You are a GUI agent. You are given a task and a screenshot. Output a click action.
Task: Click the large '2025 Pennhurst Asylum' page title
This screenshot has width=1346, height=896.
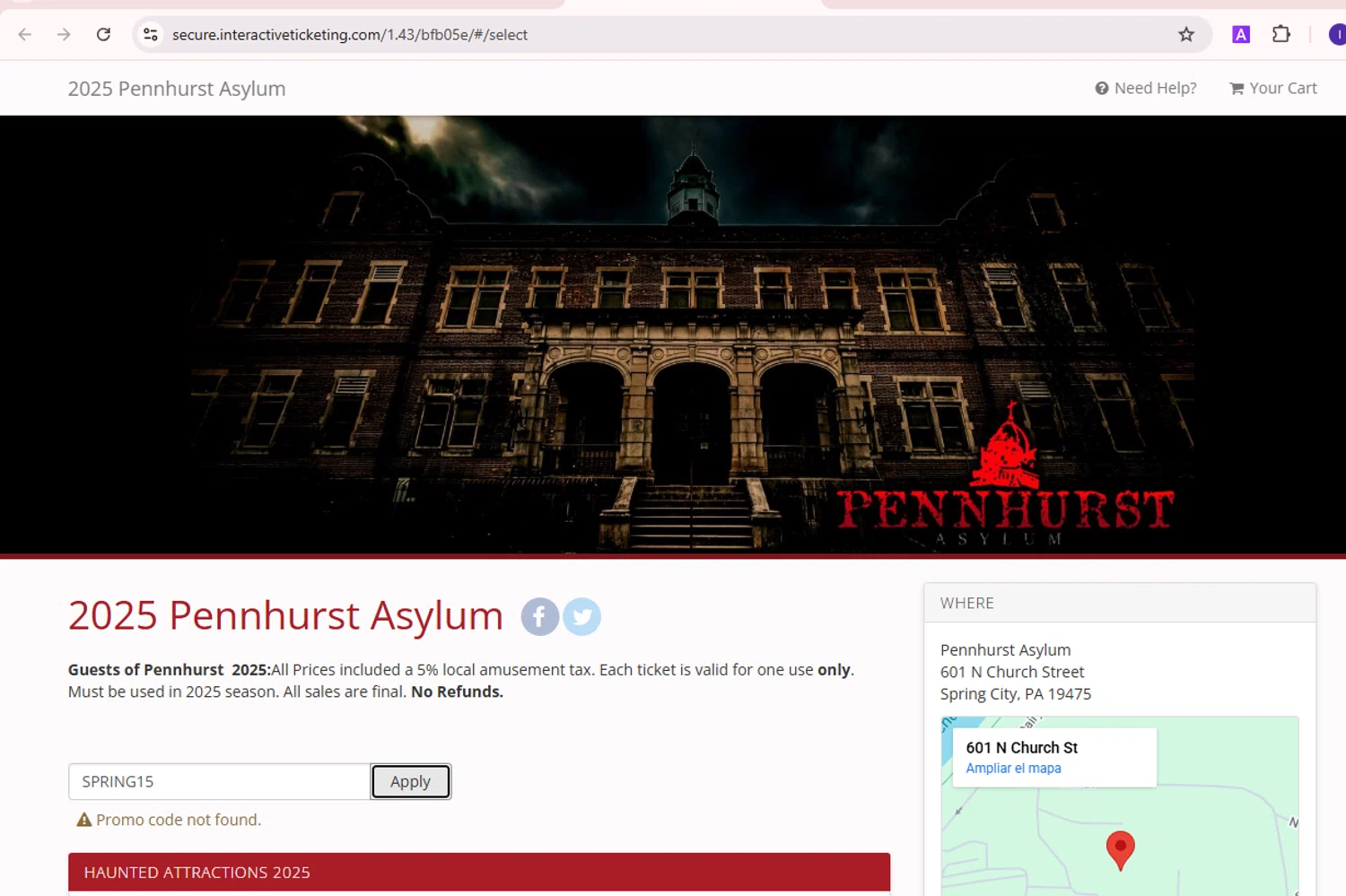click(285, 616)
